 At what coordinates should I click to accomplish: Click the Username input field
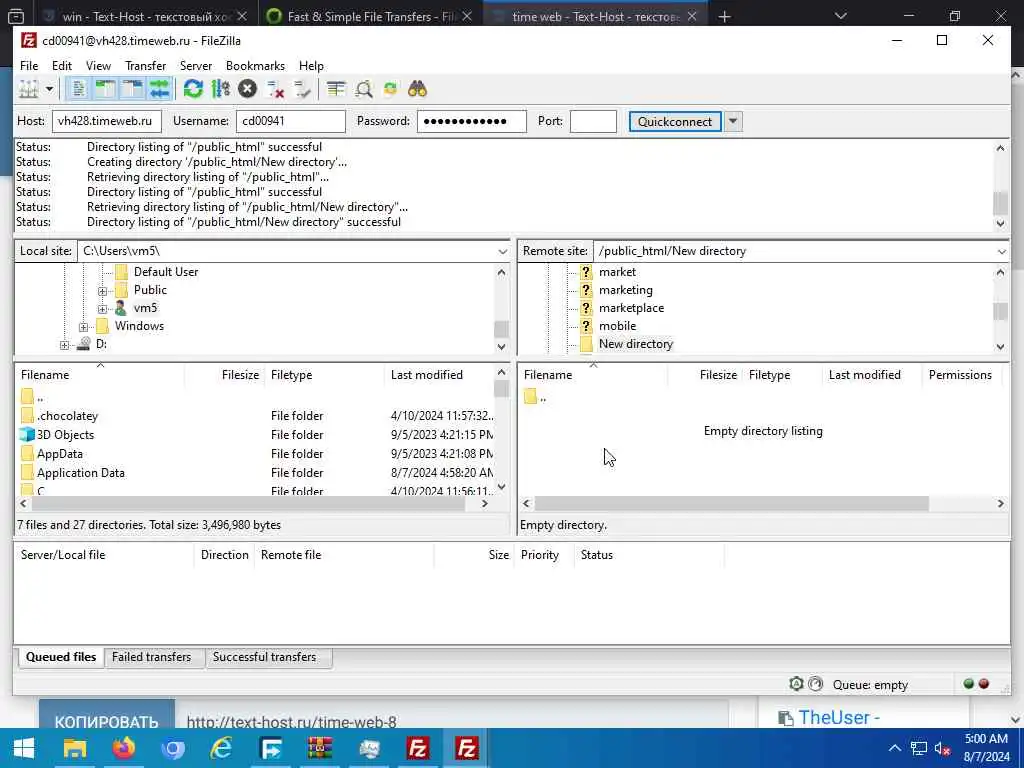point(291,121)
